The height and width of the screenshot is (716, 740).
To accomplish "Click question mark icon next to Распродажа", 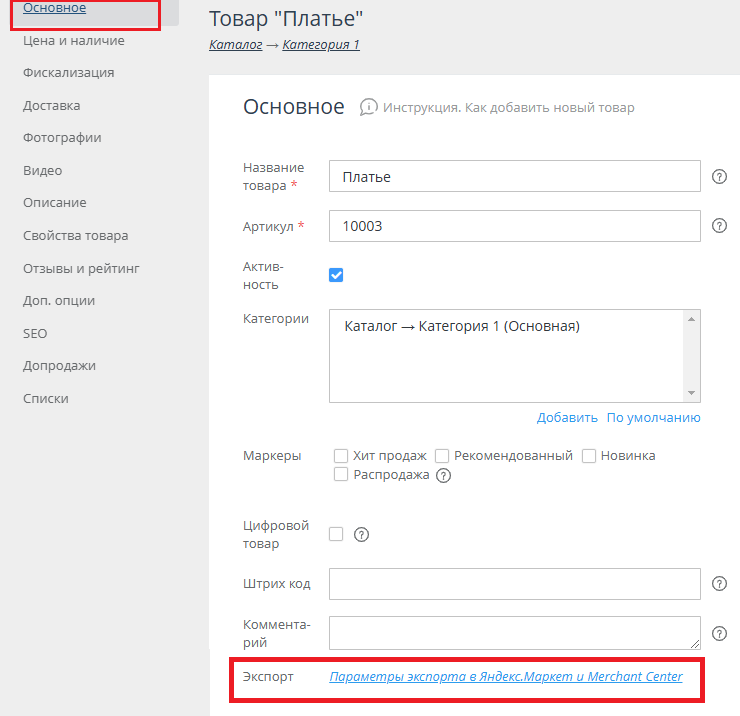I will 444,476.
